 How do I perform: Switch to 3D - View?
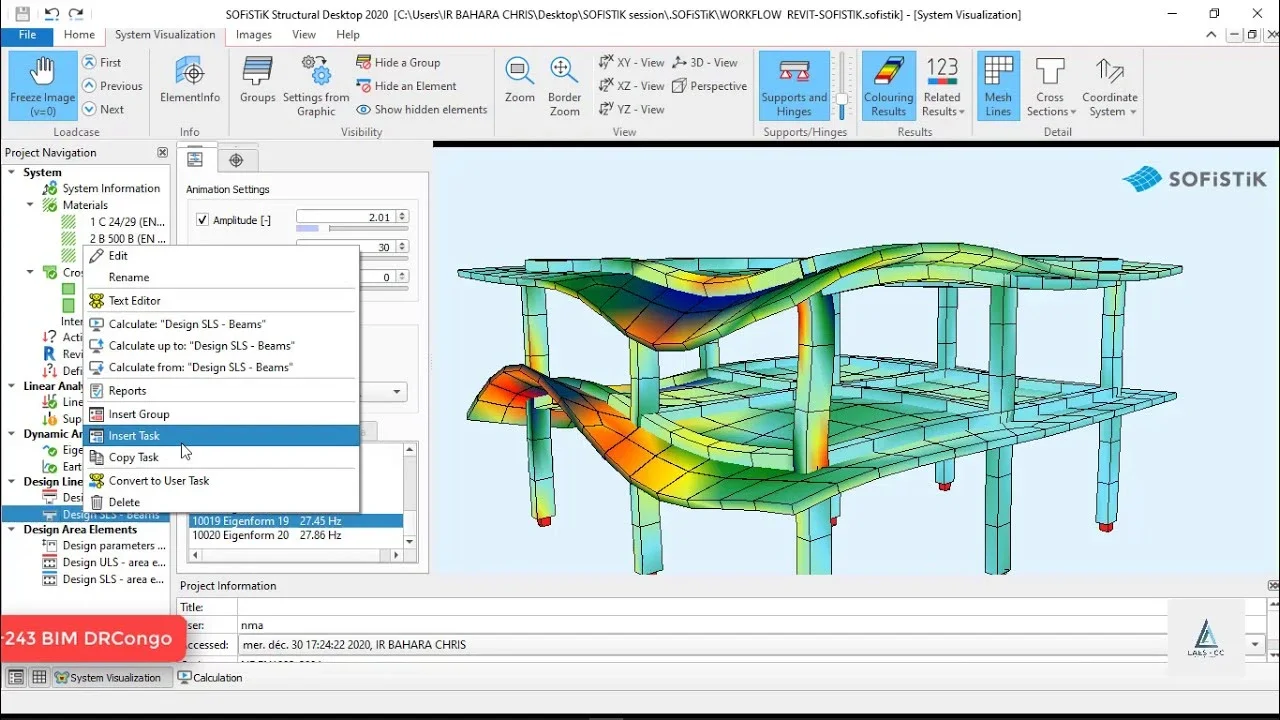tap(705, 62)
